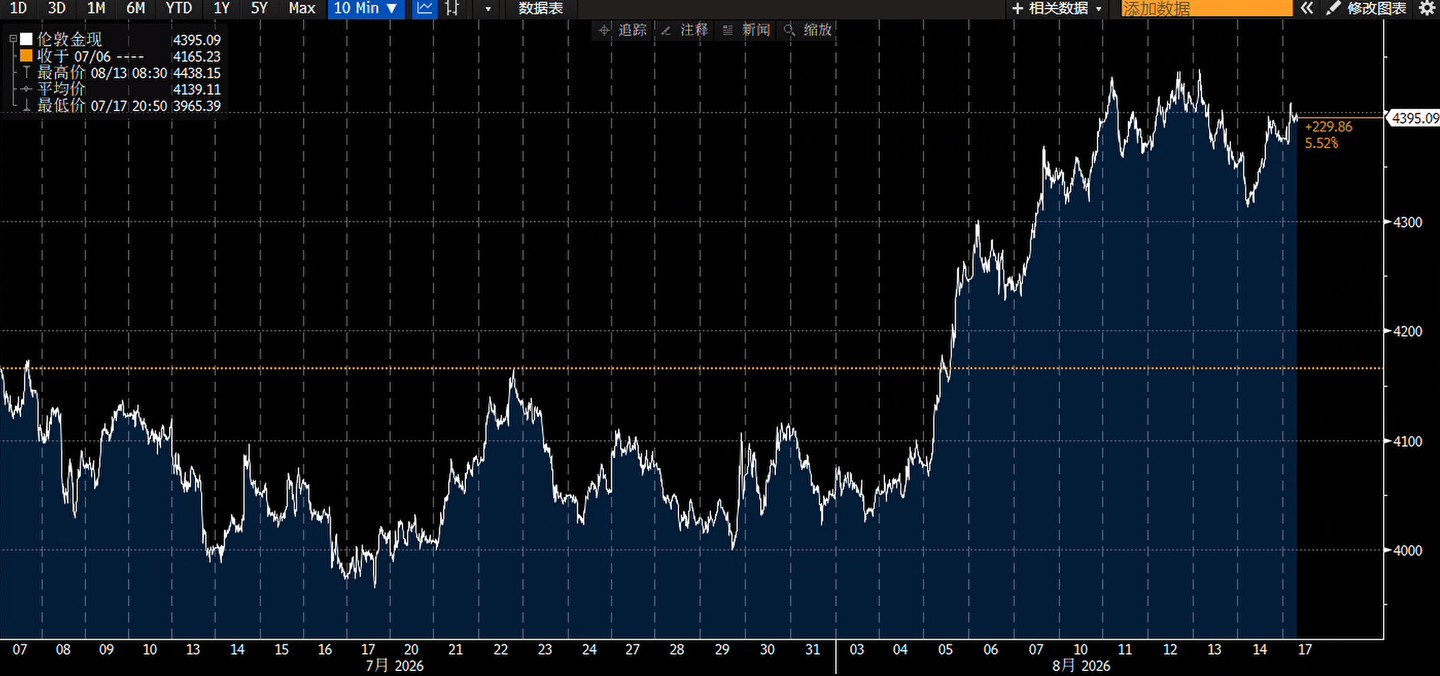Click the white 伦敦金现 series color swatch

(x=26, y=40)
